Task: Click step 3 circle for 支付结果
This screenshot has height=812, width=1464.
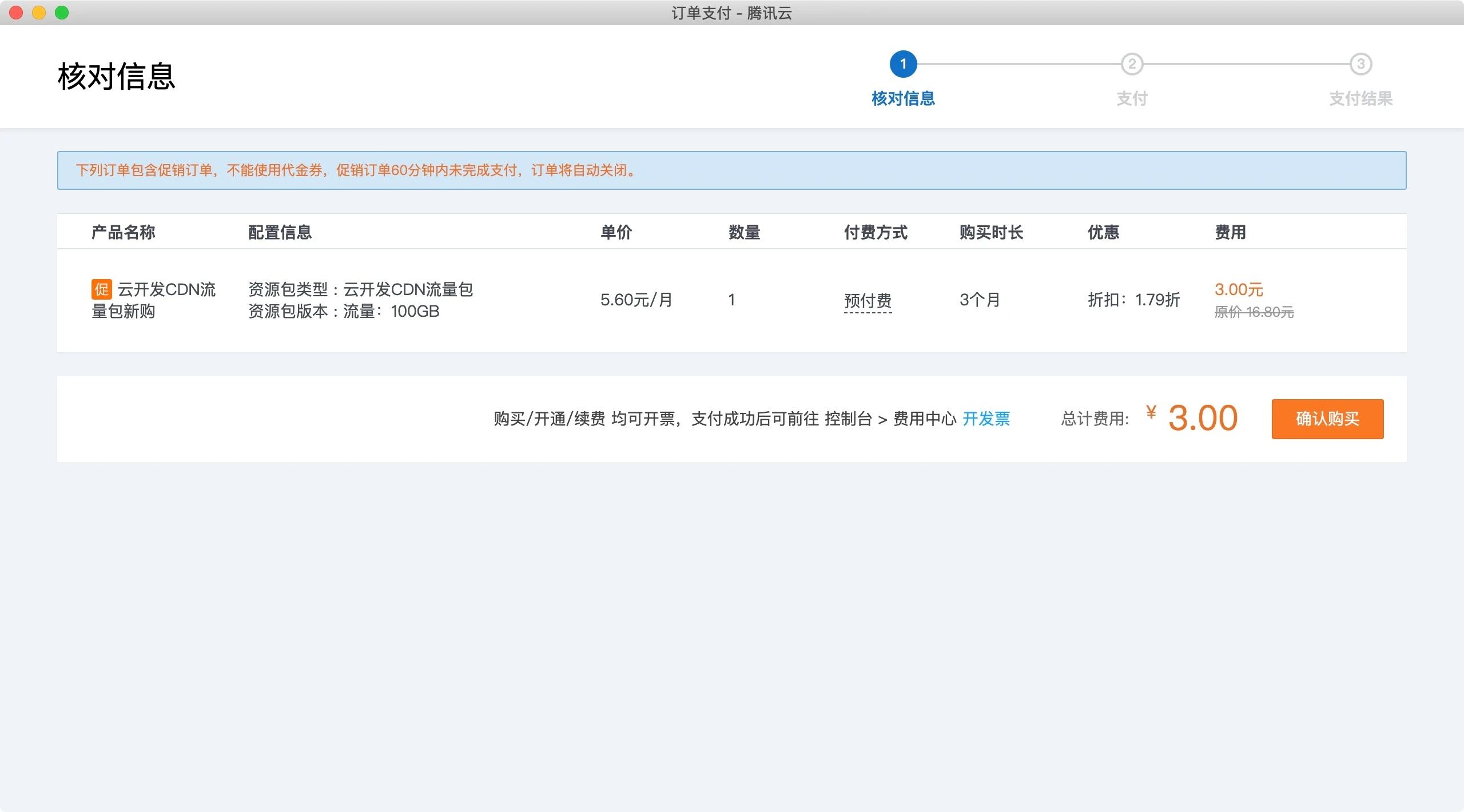Action: point(1360,64)
